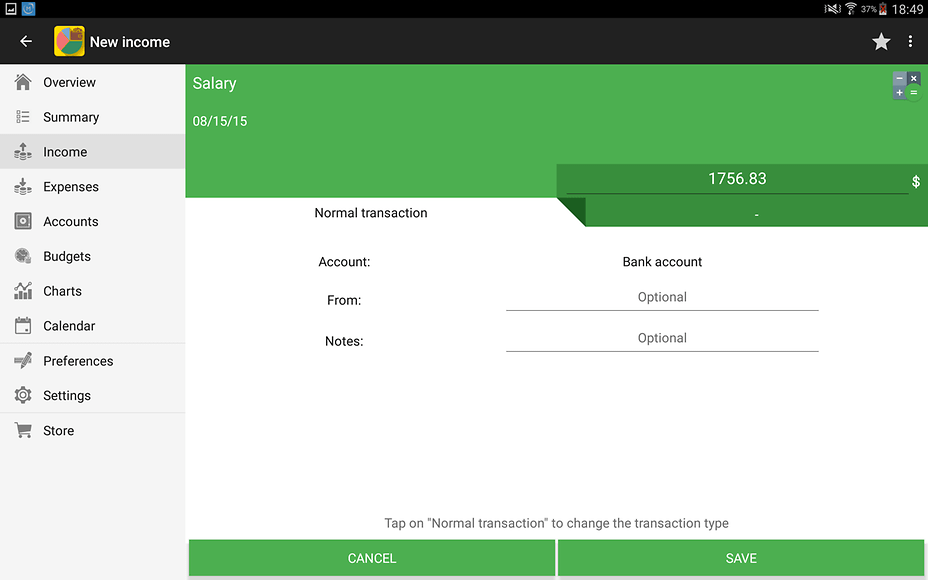Click the Notes: label
928x580 pixels.
click(x=344, y=341)
